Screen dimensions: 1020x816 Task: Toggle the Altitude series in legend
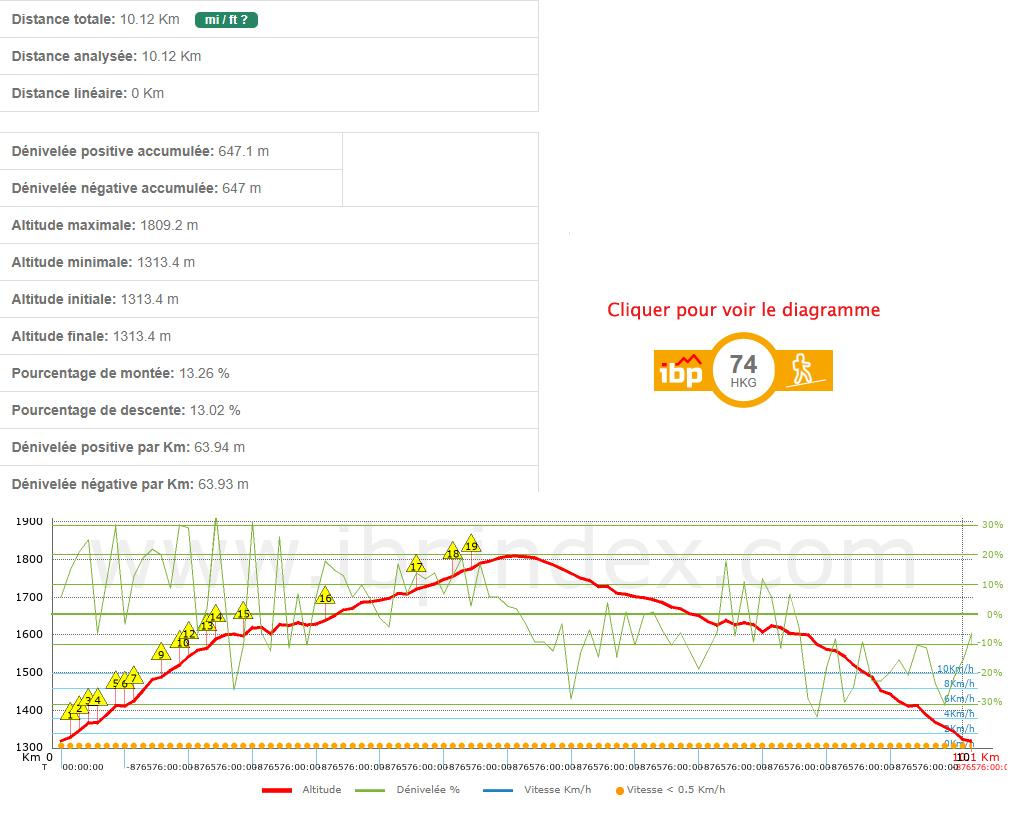pyautogui.click(x=321, y=790)
